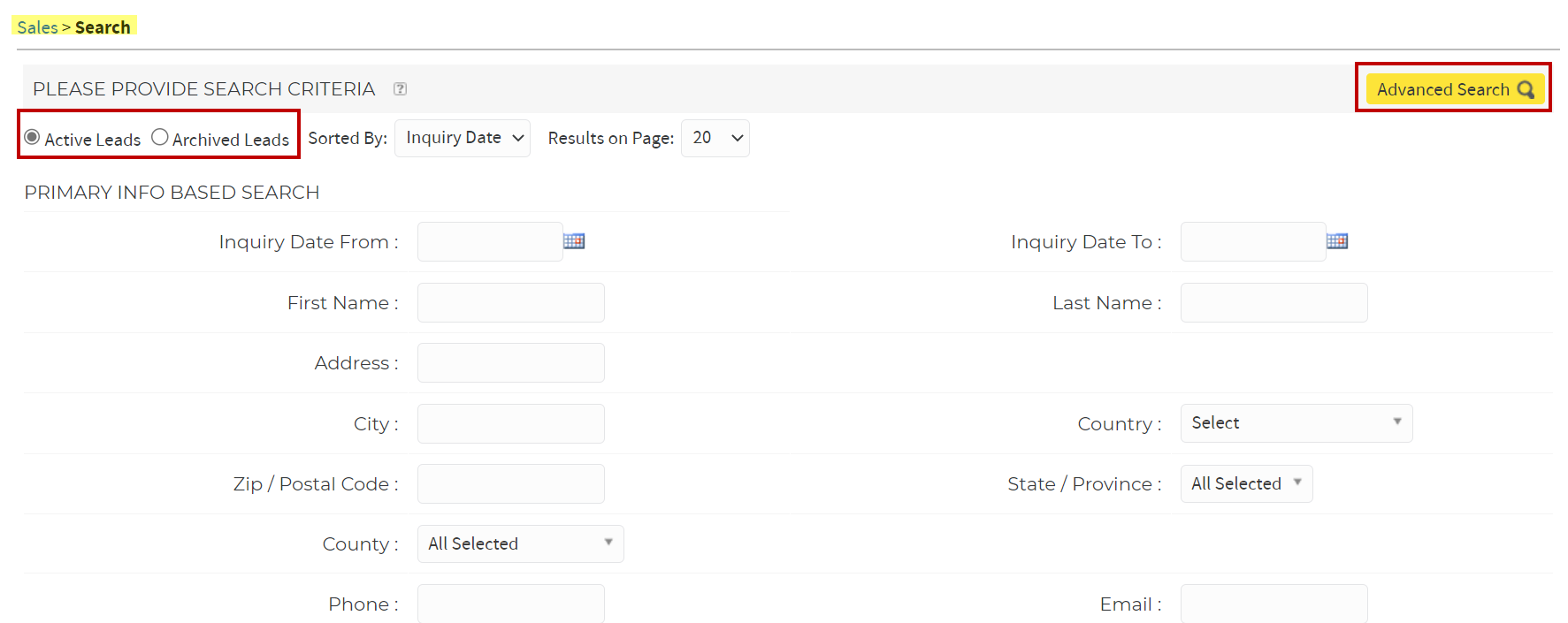Screen dimensions: 1568x623
Task: Click into the Zip / Postal Code field
Action: coord(511,483)
